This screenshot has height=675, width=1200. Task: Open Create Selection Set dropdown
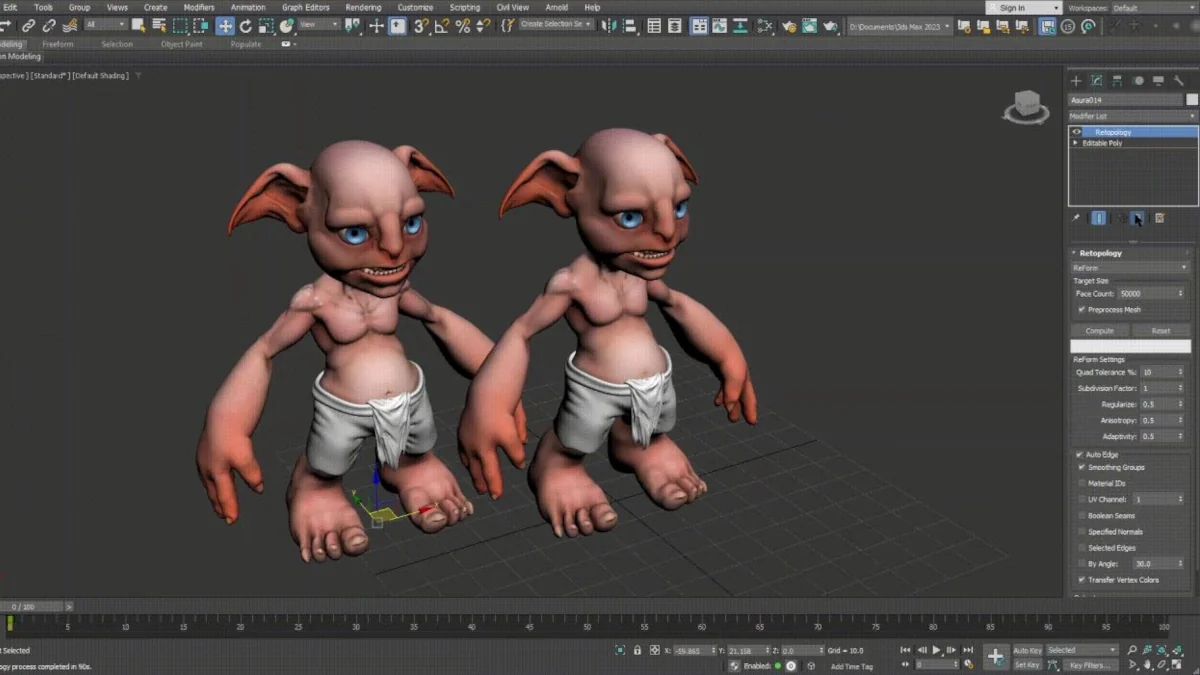(557, 25)
